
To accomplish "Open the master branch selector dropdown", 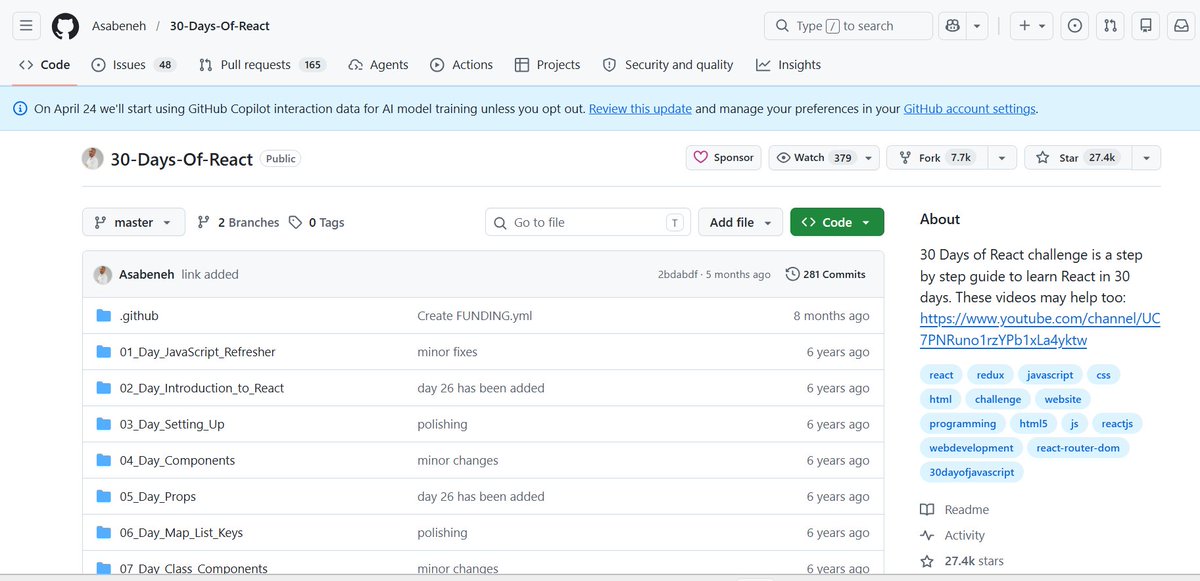I will point(133,222).
